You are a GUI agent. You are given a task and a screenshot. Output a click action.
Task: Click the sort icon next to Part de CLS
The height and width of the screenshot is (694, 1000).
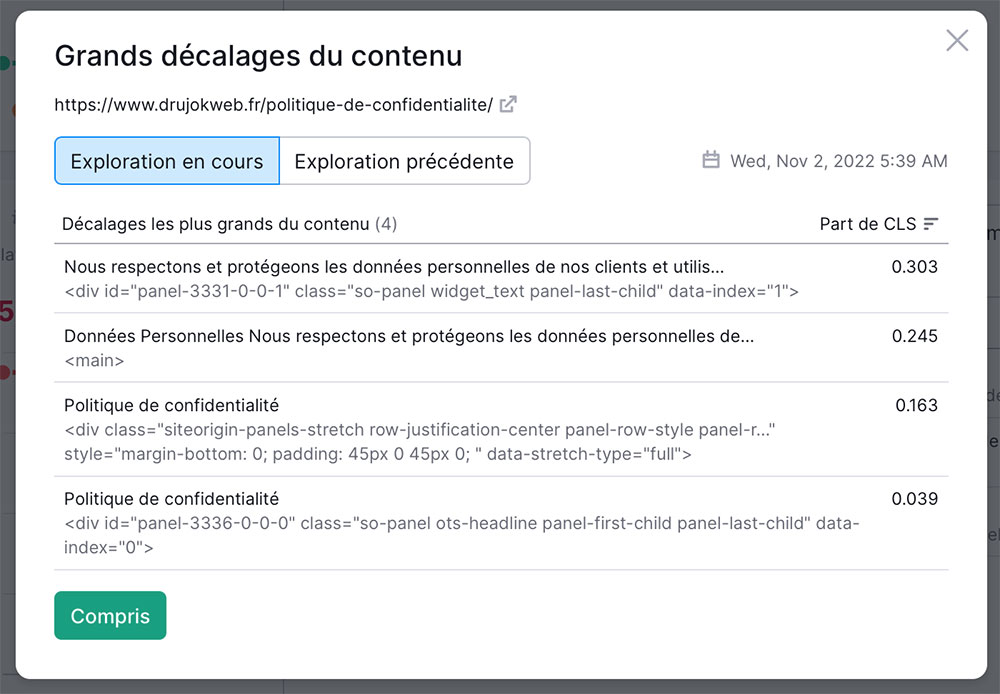931,224
